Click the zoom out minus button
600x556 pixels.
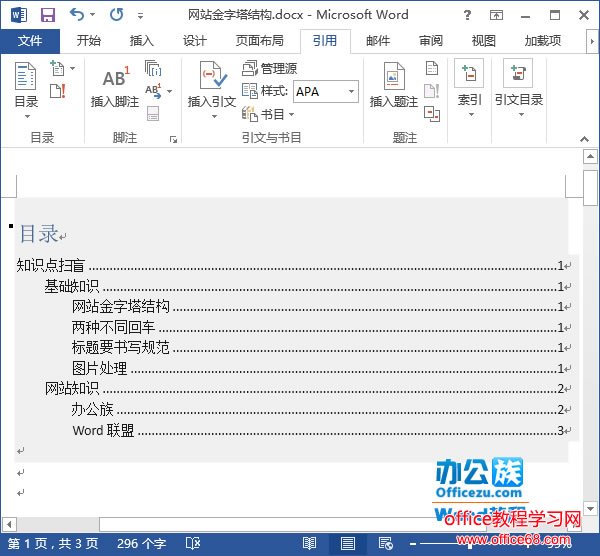pos(412,543)
